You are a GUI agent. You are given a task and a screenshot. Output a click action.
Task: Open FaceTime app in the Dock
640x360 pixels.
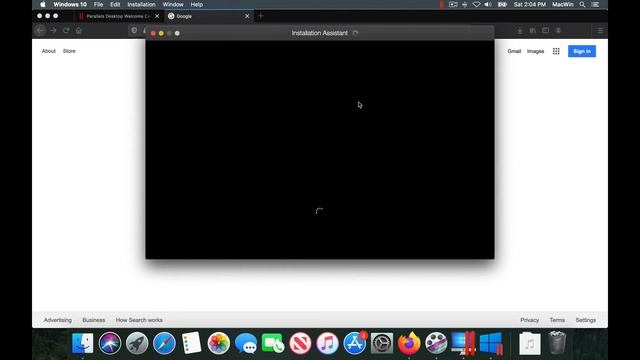point(273,343)
